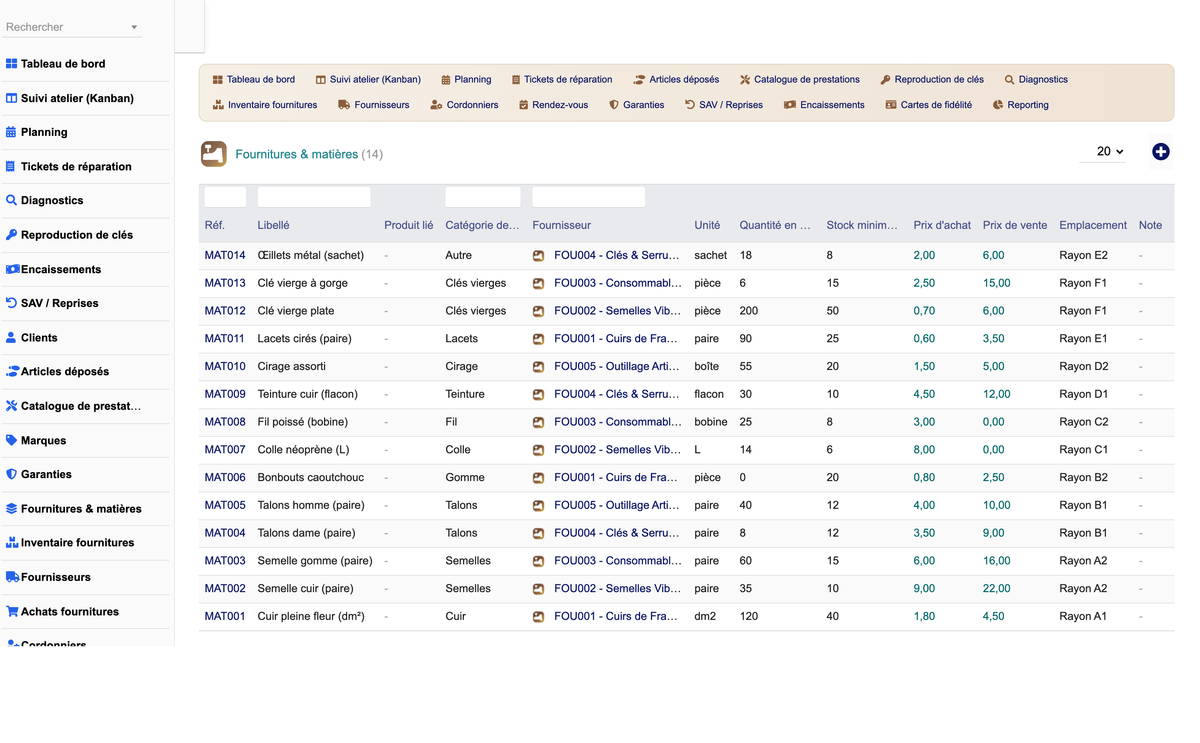Open Fournitures & matières list title link
The width and height of the screenshot is (1200, 743).
[x=296, y=154]
